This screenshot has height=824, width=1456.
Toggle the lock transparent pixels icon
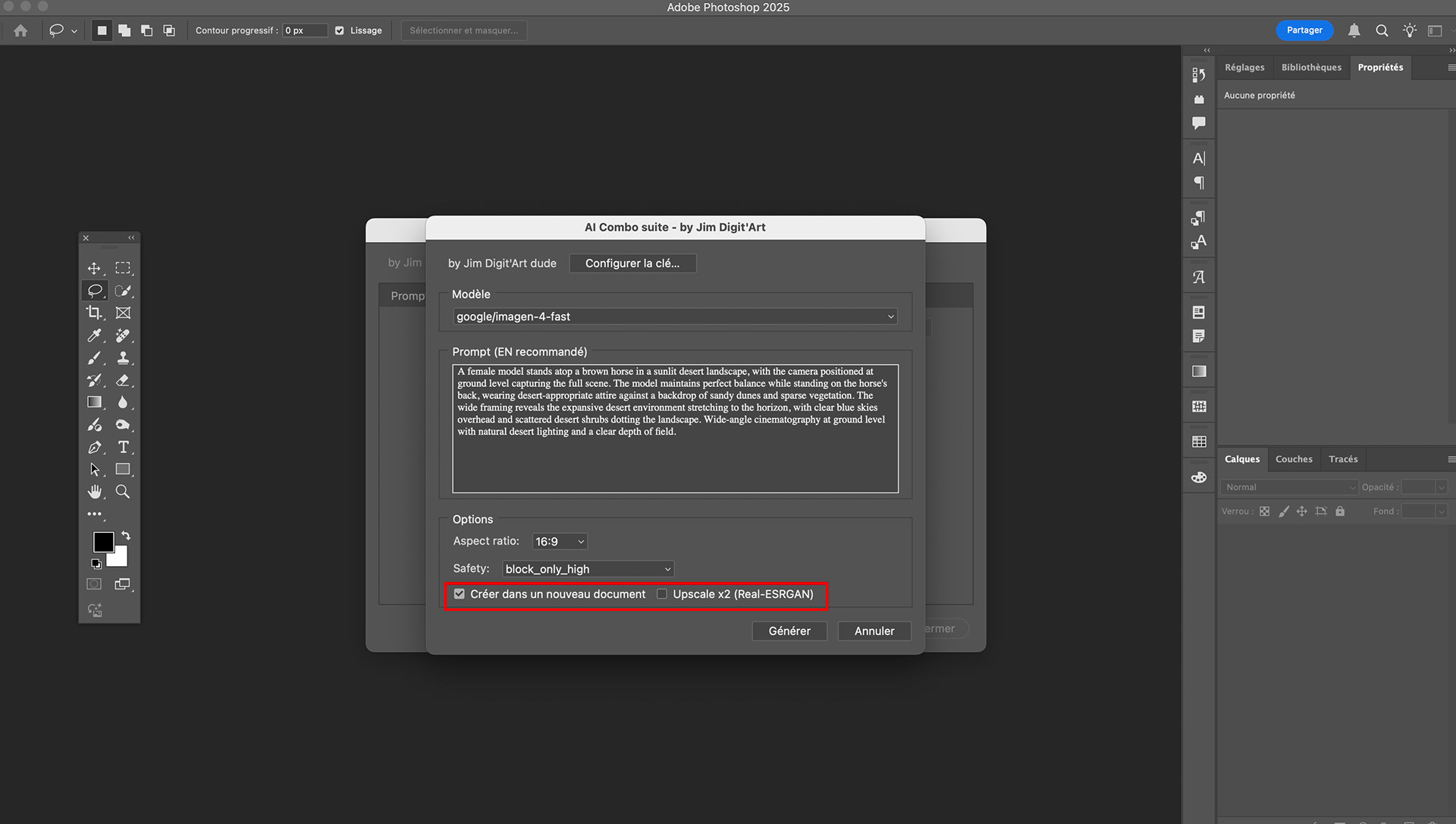pos(1264,511)
